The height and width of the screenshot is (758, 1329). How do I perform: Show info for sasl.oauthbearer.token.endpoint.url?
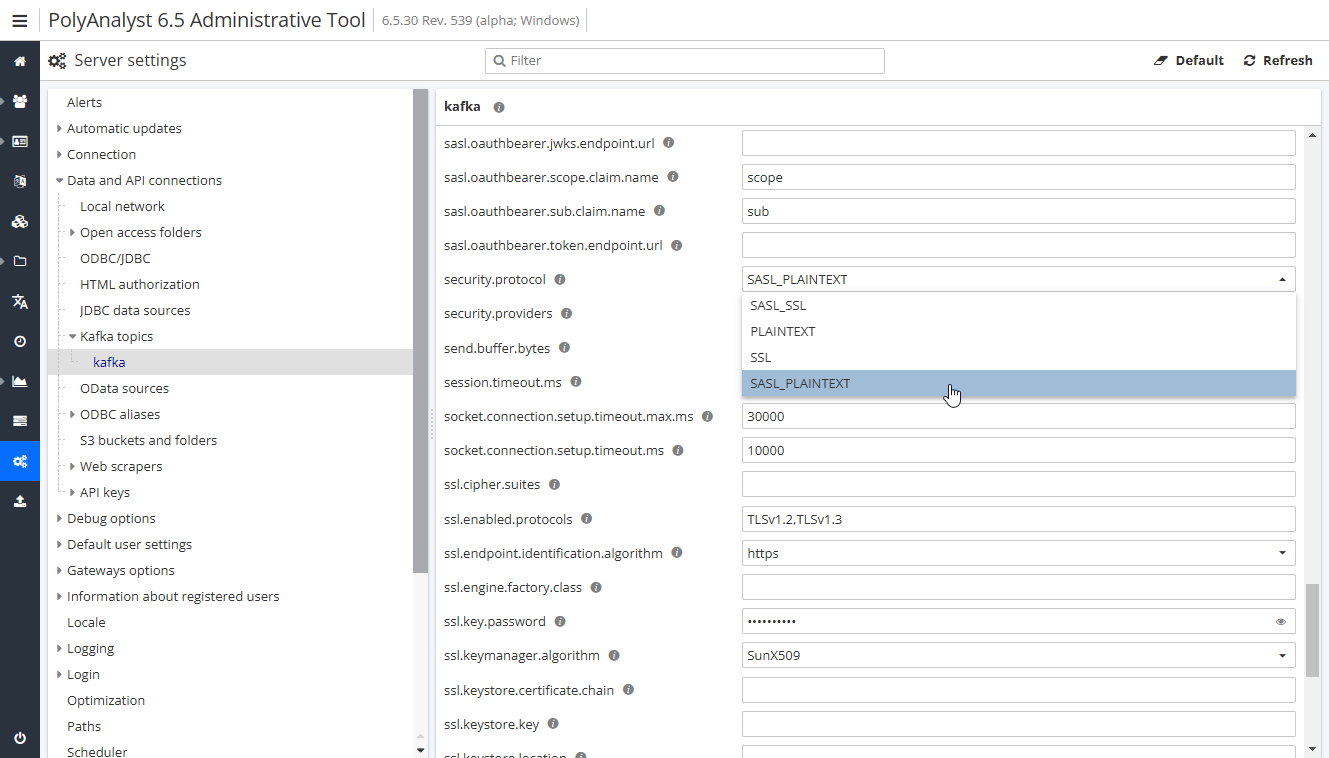677,245
